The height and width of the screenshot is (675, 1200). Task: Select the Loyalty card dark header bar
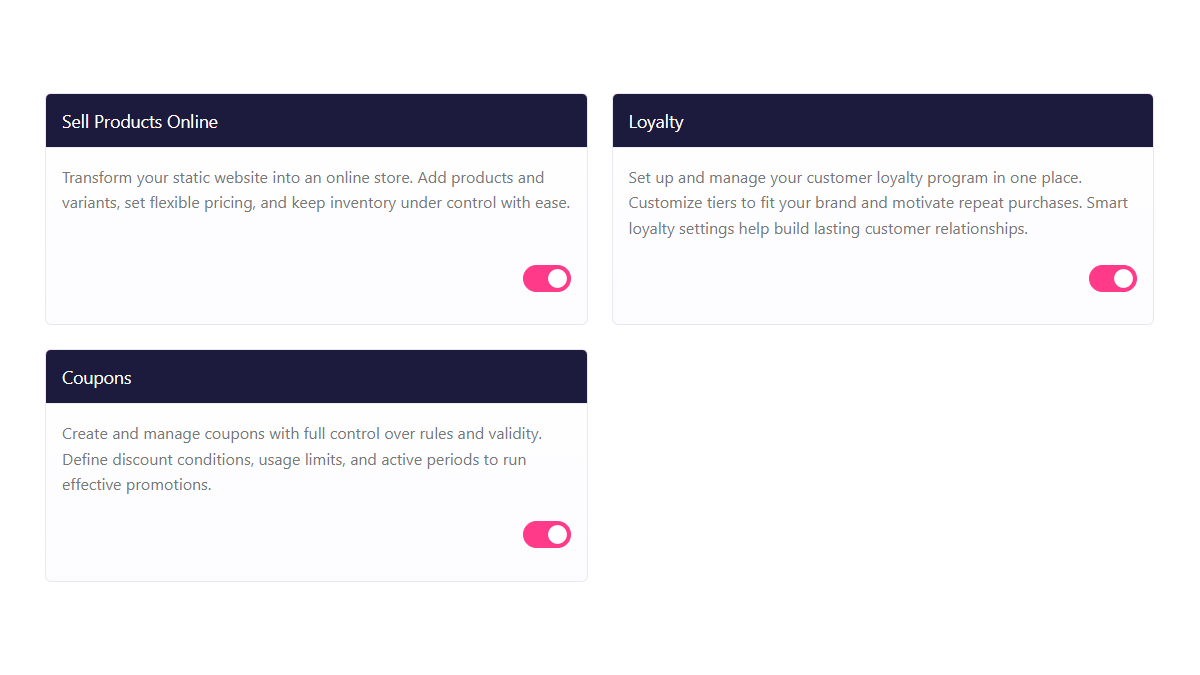pyautogui.click(x=883, y=121)
